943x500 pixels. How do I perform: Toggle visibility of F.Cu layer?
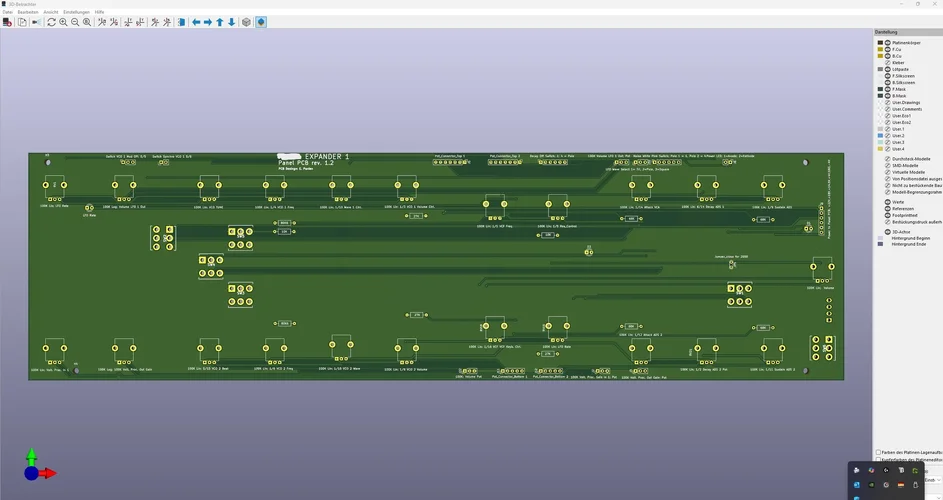(x=888, y=49)
